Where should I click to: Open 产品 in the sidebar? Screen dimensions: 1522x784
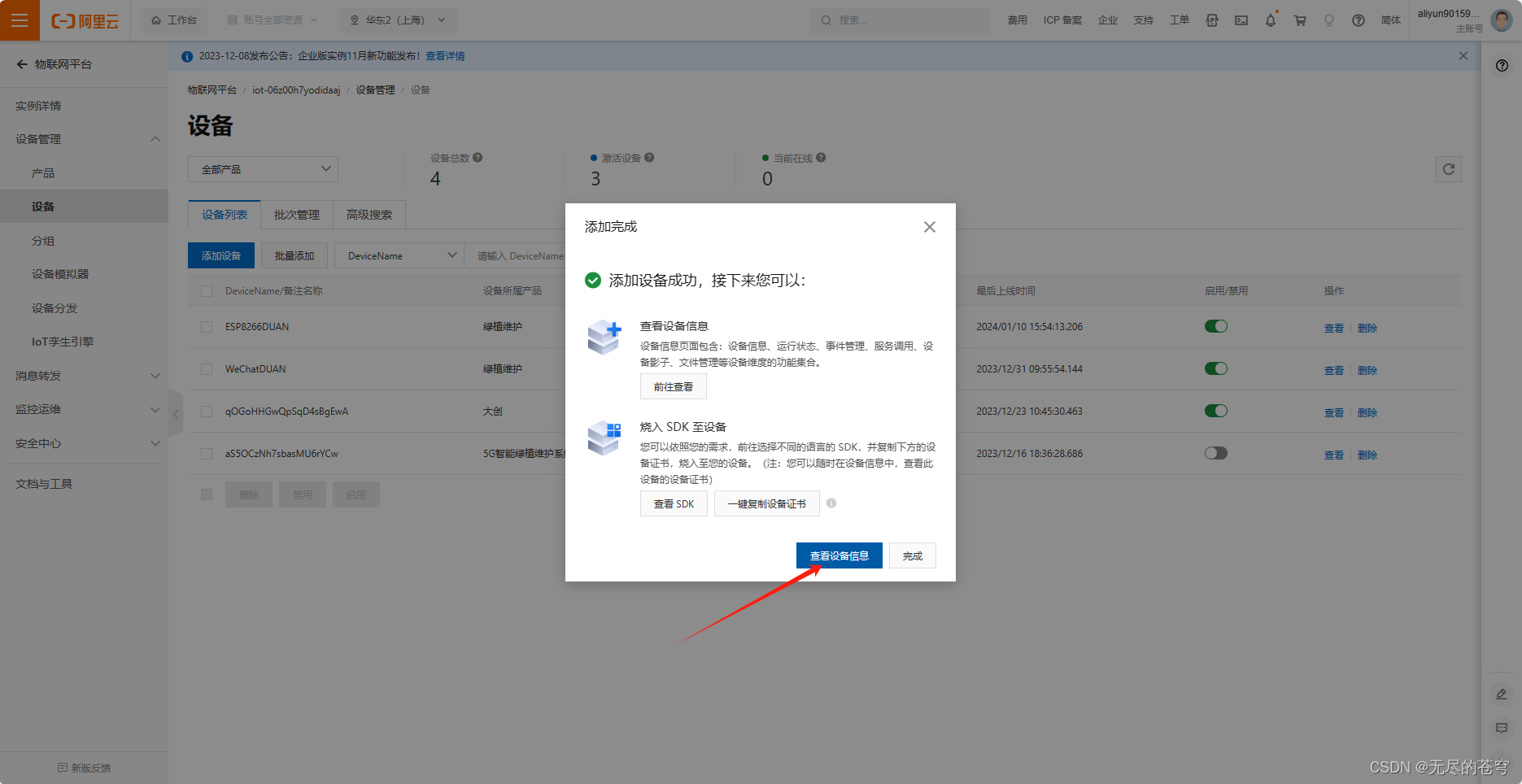click(43, 173)
